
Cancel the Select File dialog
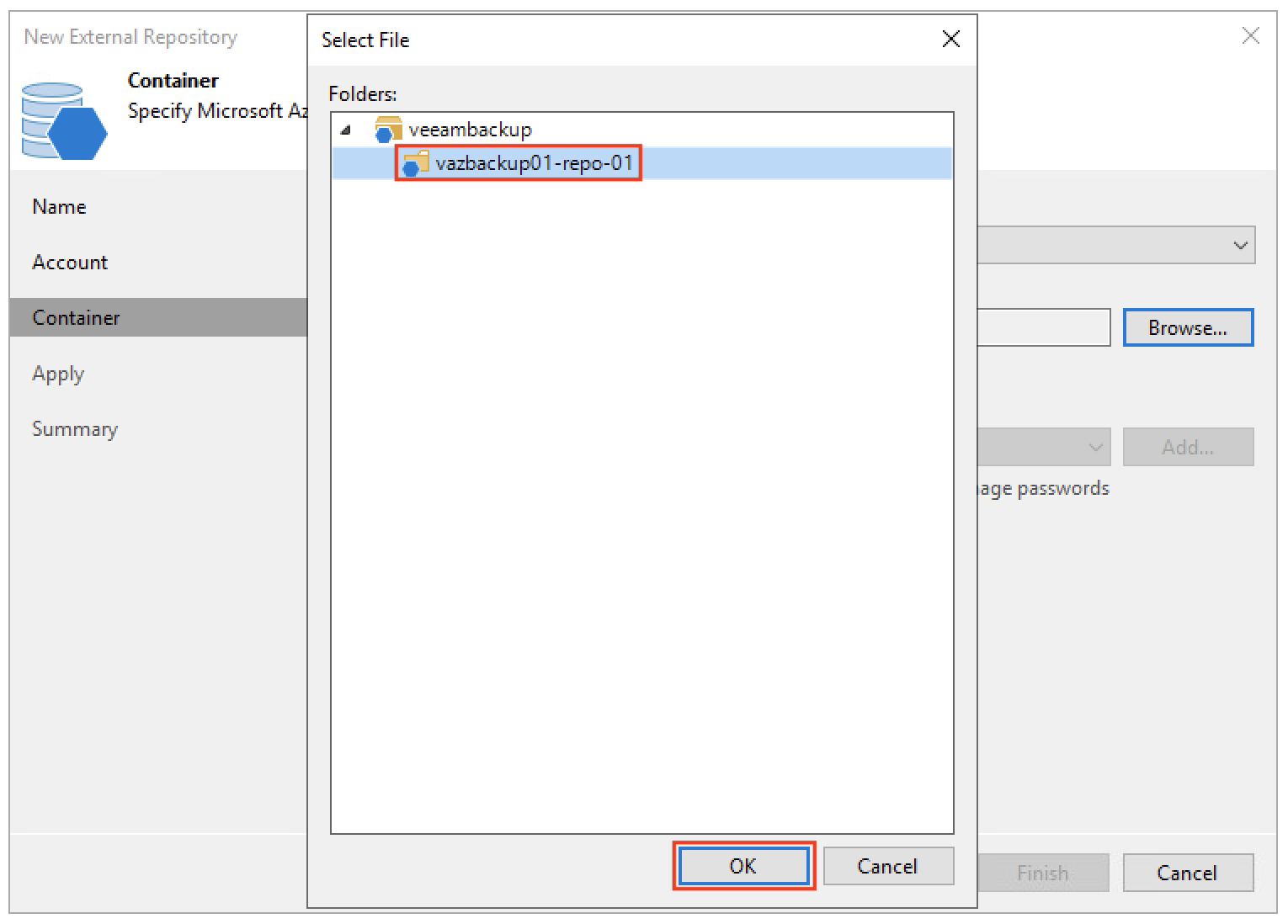887,866
